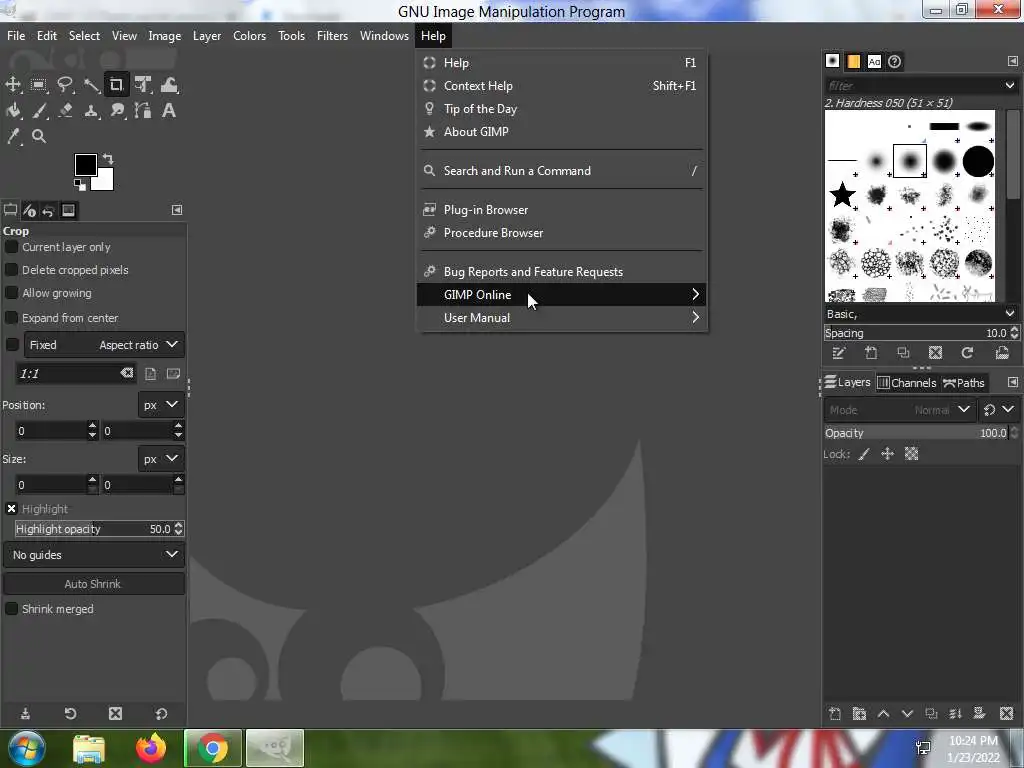Image resolution: width=1024 pixels, height=768 pixels.
Task: Open the layer Mode Normal dropdown
Action: [x=899, y=410]
